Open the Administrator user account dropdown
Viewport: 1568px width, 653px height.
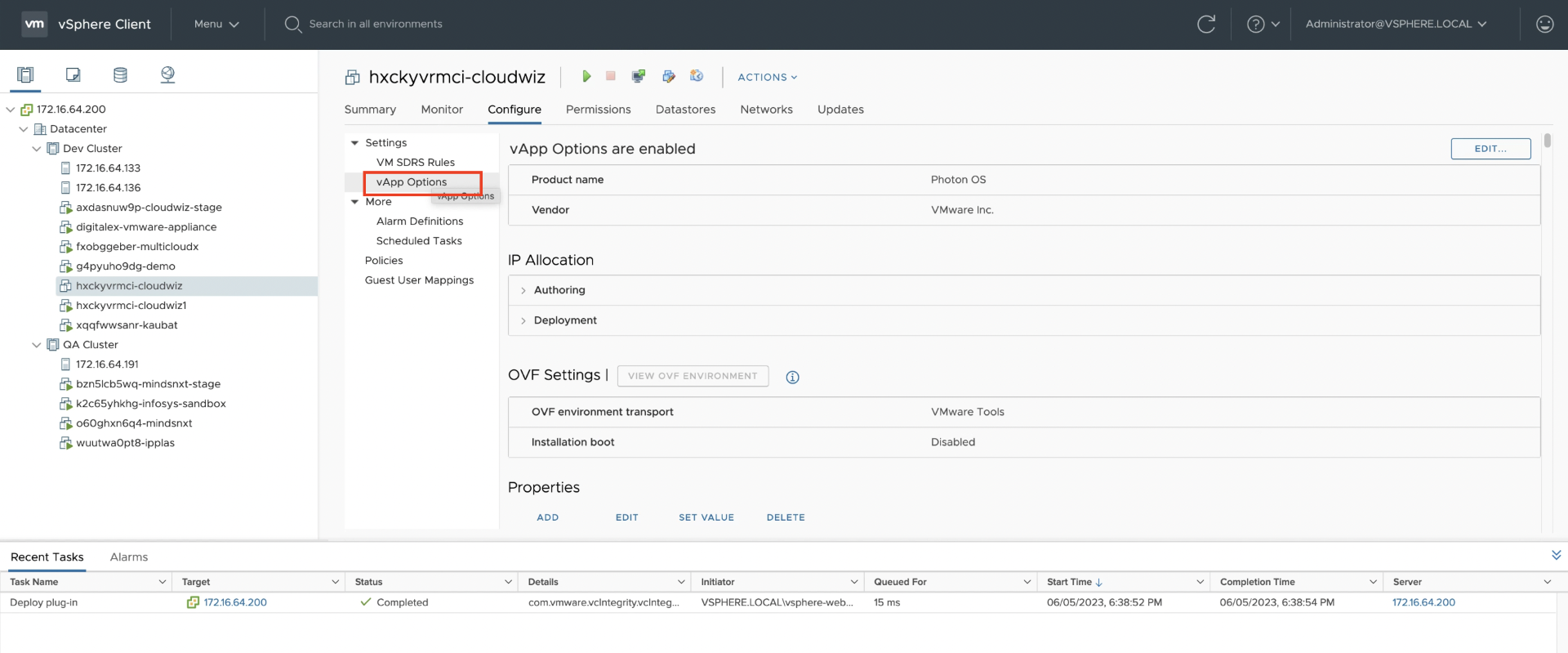coord(1396,25)
